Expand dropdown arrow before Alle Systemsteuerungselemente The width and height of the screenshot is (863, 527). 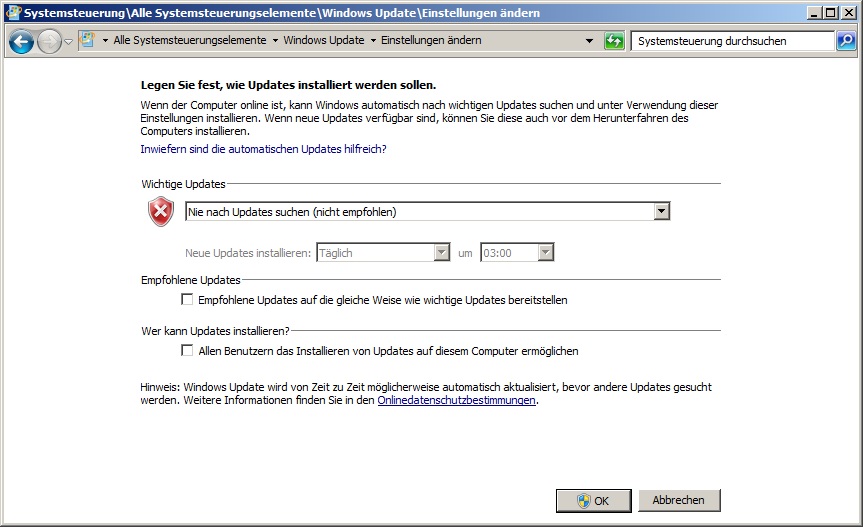105,40
